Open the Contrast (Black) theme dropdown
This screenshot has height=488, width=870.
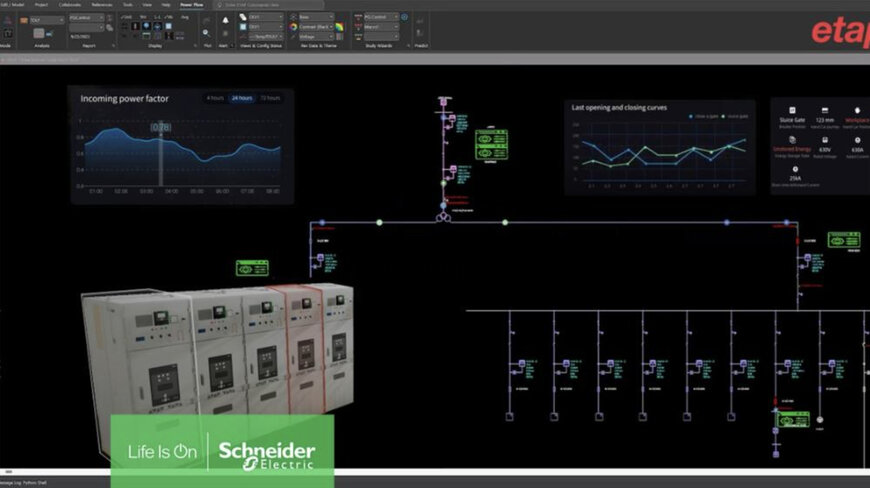click(x=316, y=27)
